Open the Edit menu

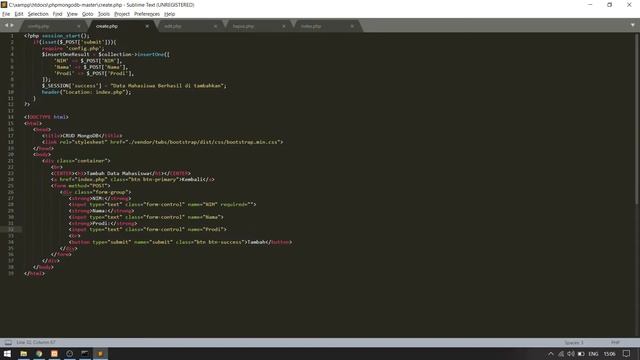19,14
